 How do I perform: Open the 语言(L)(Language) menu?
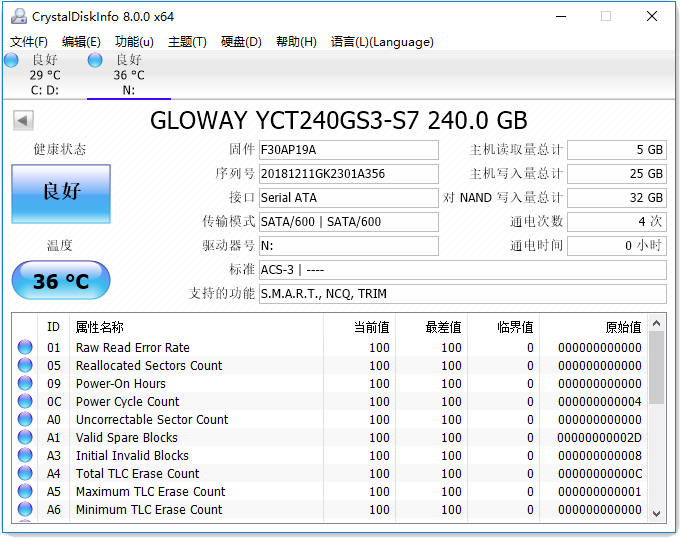pyautogui.click(x=382, y=42)
